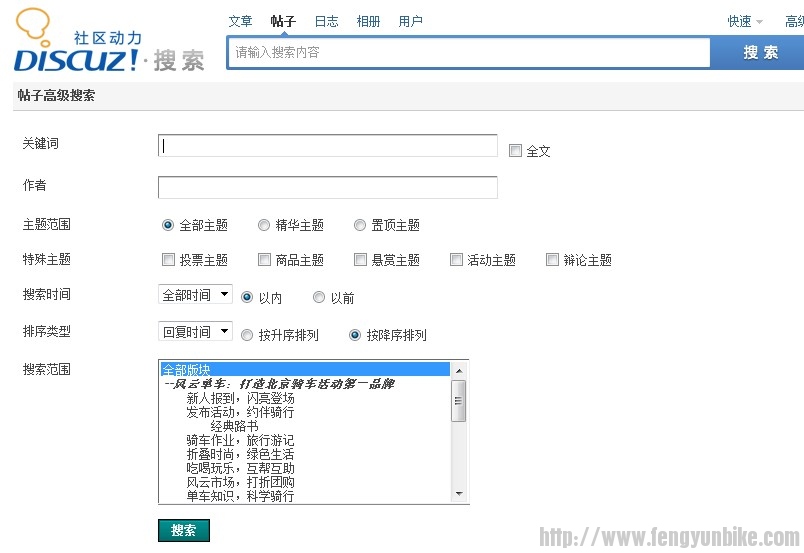Screen dimensions: 804x553
Task: Click the forum list scroll up arrow
Action: pyautogui.click(x=459, y=370)
